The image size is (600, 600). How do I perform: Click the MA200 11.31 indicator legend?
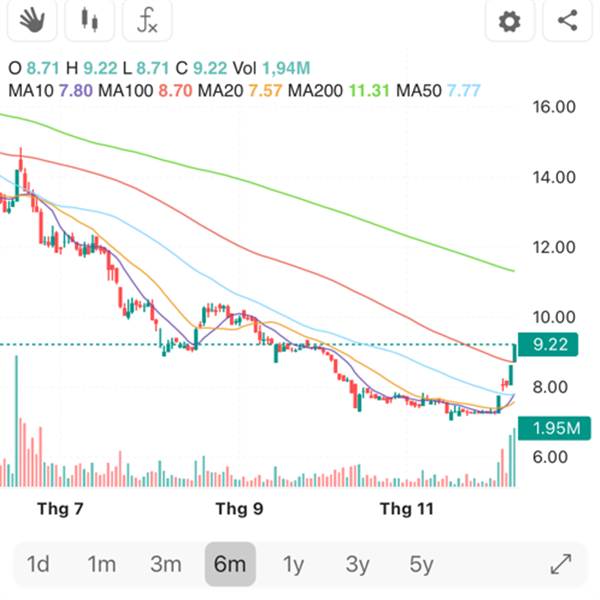point(339,91)
